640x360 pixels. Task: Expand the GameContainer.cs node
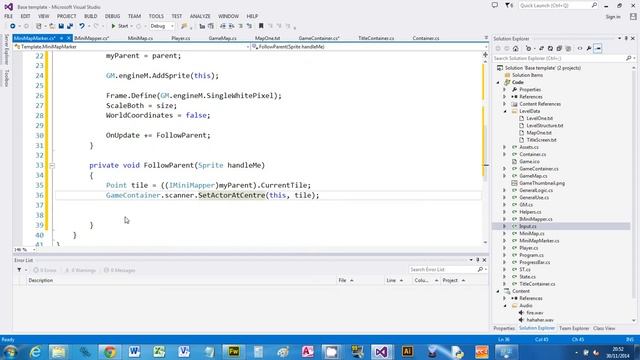(x=505, y=169)
